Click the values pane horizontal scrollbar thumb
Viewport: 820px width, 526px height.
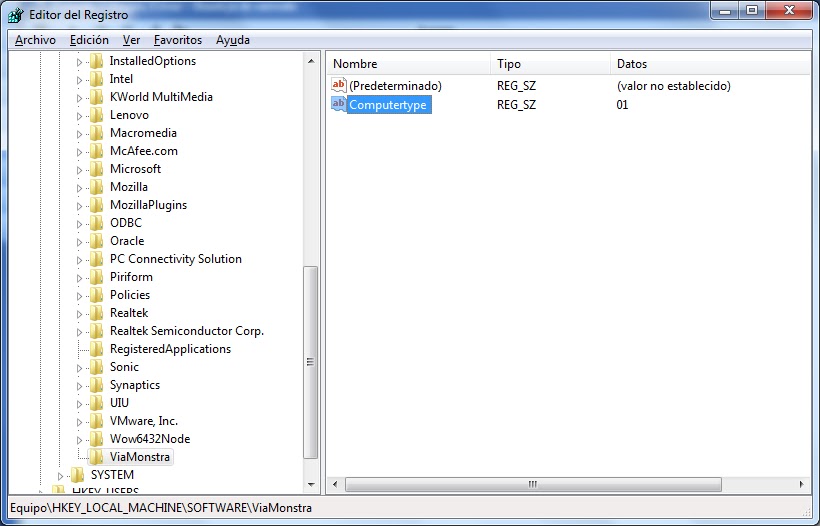pos(533,485)
